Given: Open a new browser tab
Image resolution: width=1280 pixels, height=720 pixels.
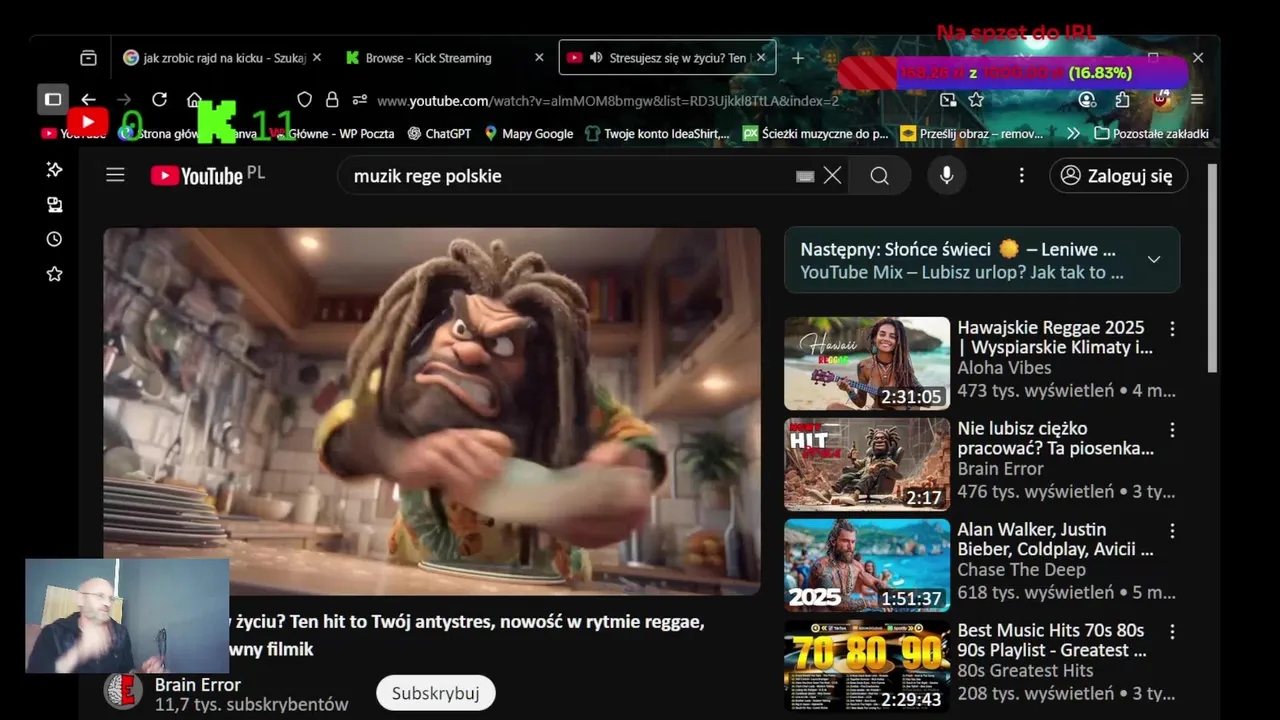Looking at the screenshot, I should 798,58.
